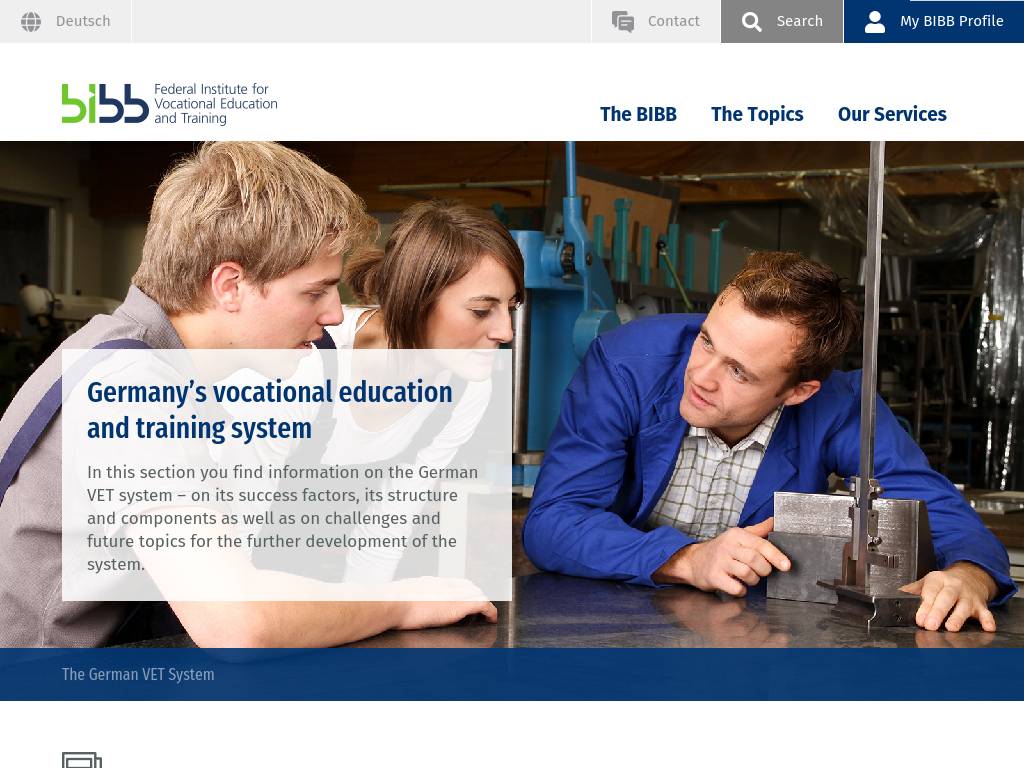Open The BIBB navigation menu
This screenshot has height=768, width=1024.
[638, 114]
